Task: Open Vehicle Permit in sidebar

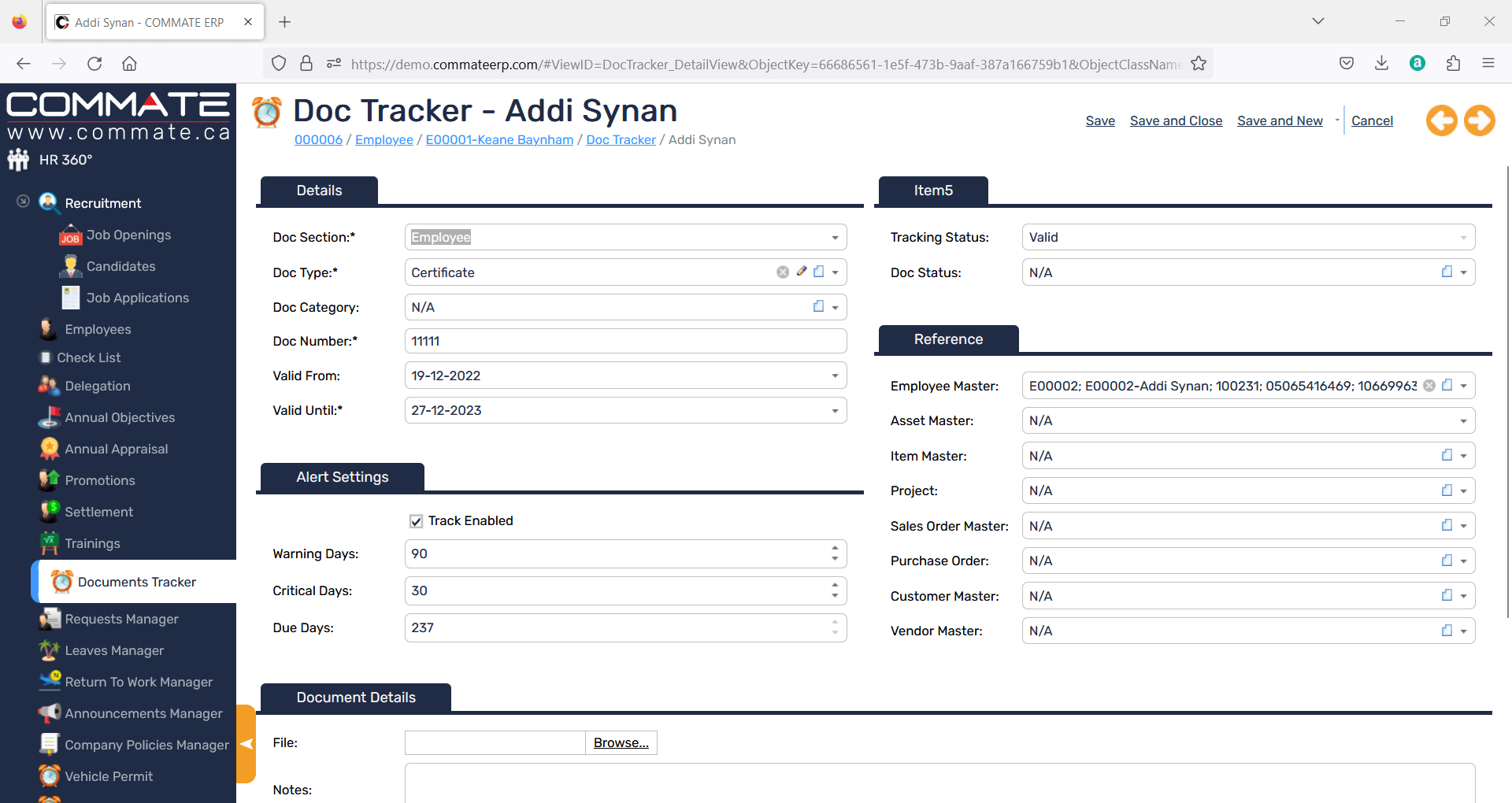Action: pos(109,776)
